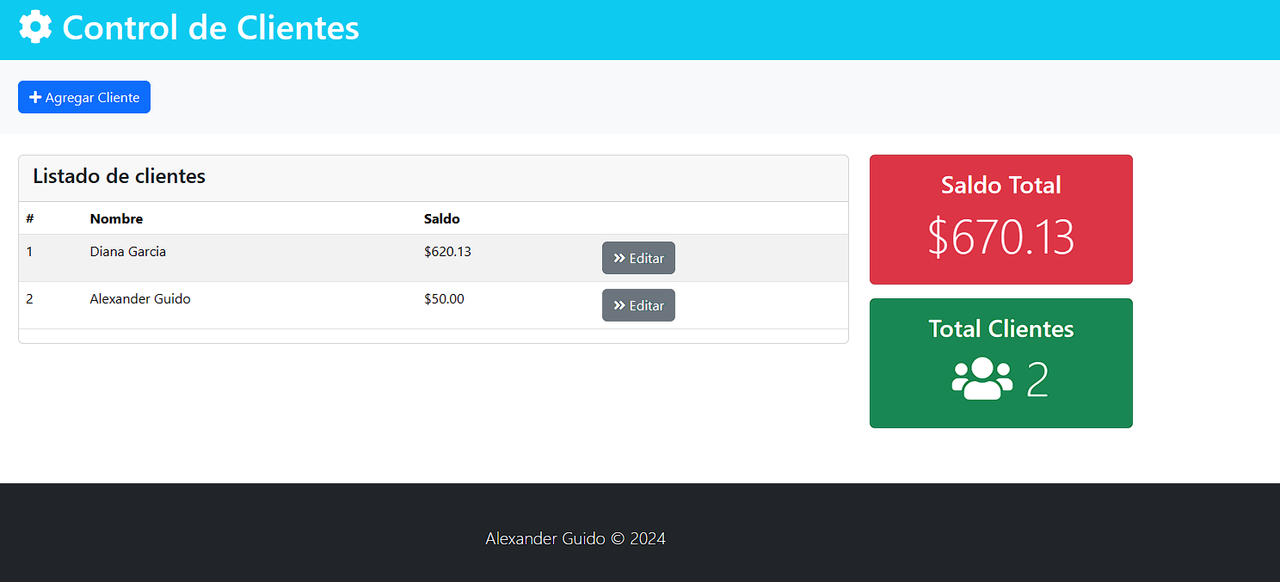1280x582 pixels.
Task: Click the $670.13 total balance amount
Action: (x=1001, y=237)
